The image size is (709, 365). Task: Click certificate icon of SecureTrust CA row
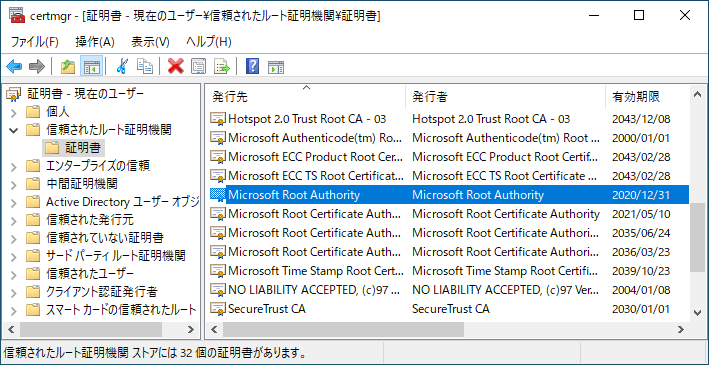point(217,309)
